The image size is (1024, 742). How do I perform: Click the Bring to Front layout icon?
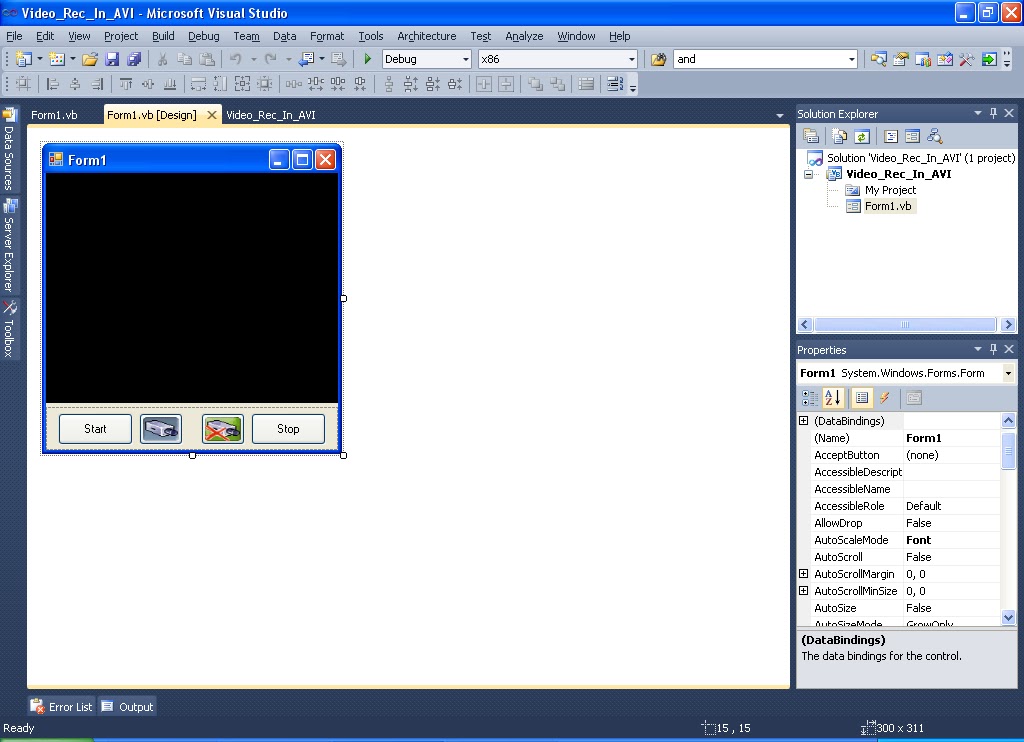pyautogui.click(x=536, y=84)
